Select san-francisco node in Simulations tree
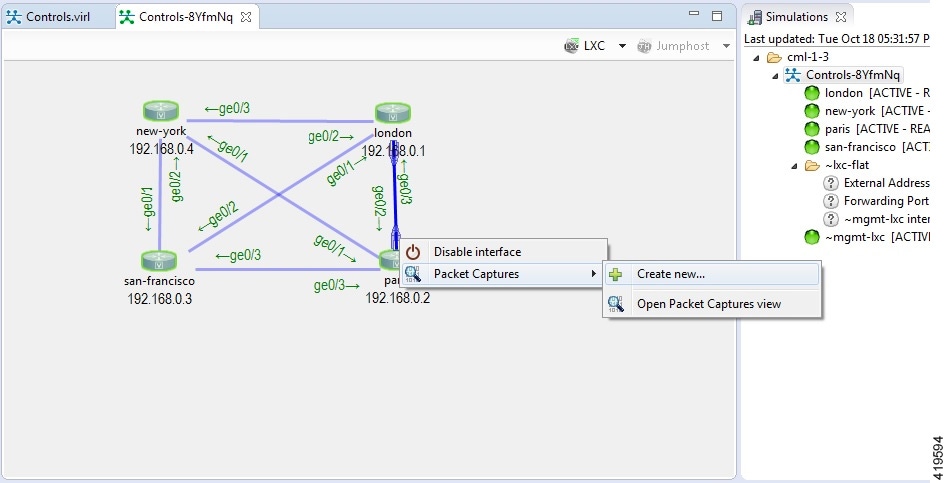 click(877, 147)
